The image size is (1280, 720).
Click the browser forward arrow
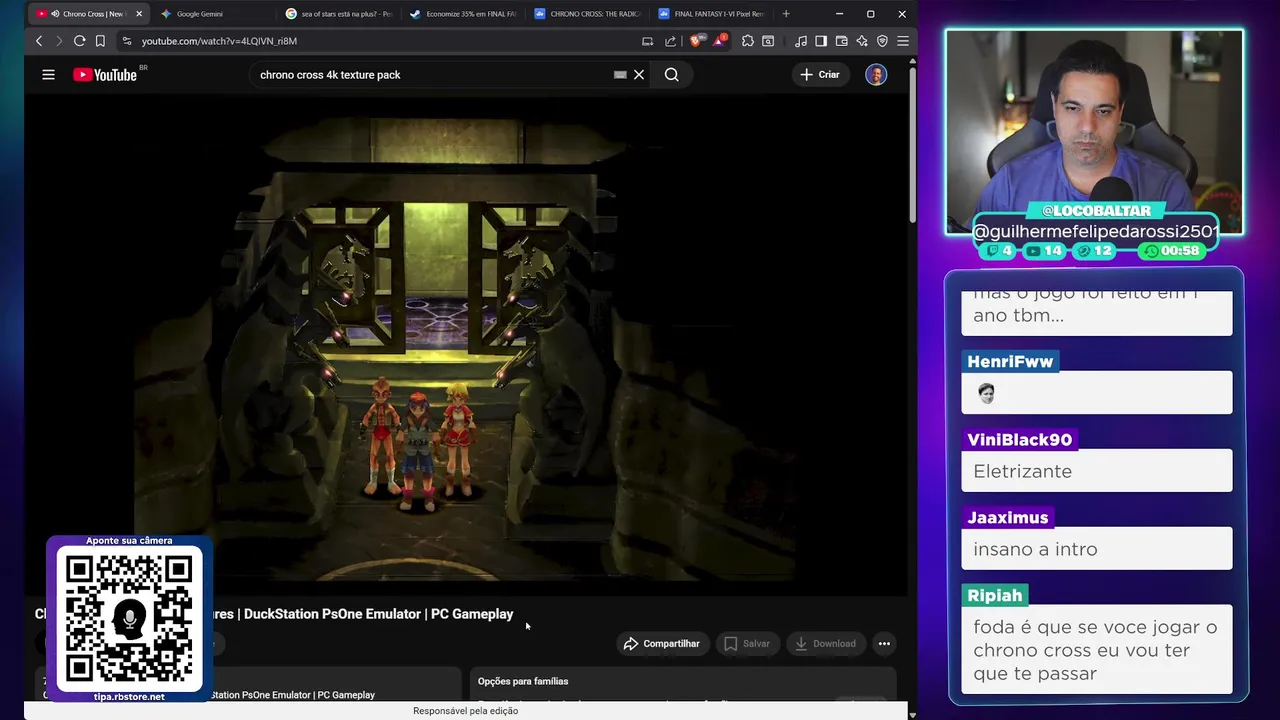click(58, 41)
